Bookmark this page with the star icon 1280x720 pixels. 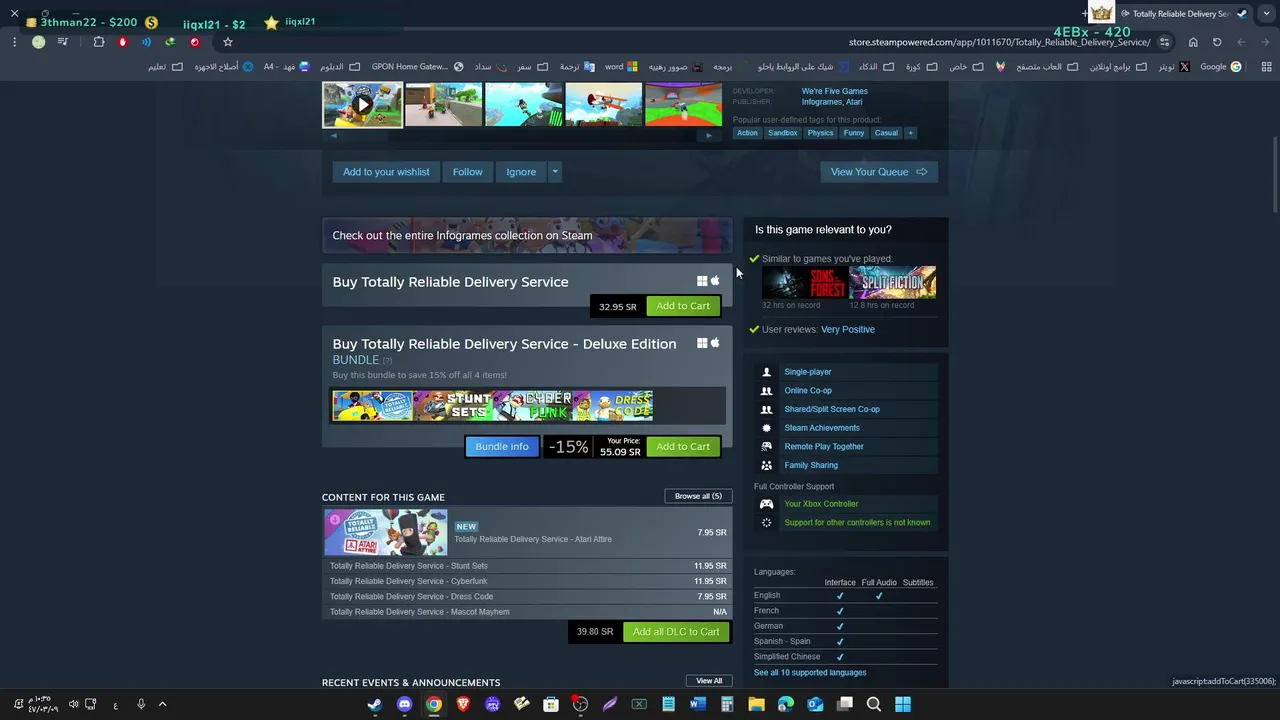click(x=228, y=42)
